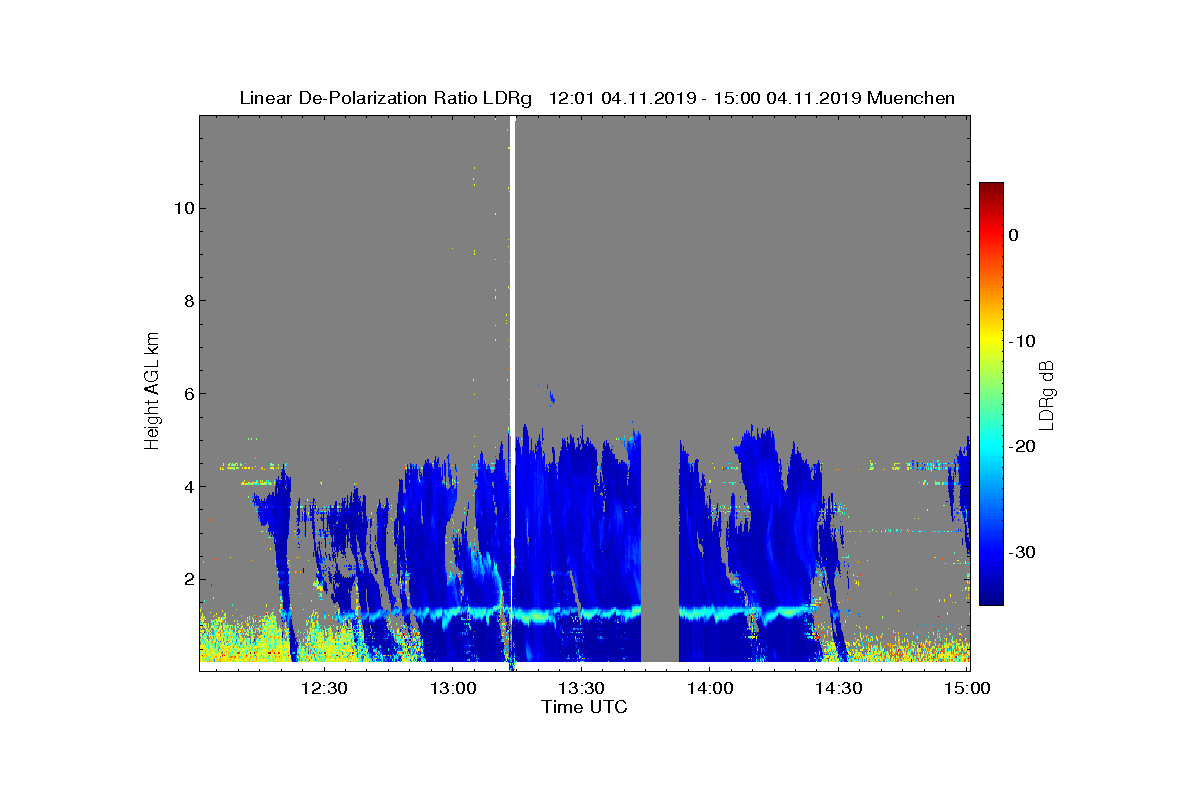Click the colorbar tick label -20

[x=1021, y=447]
